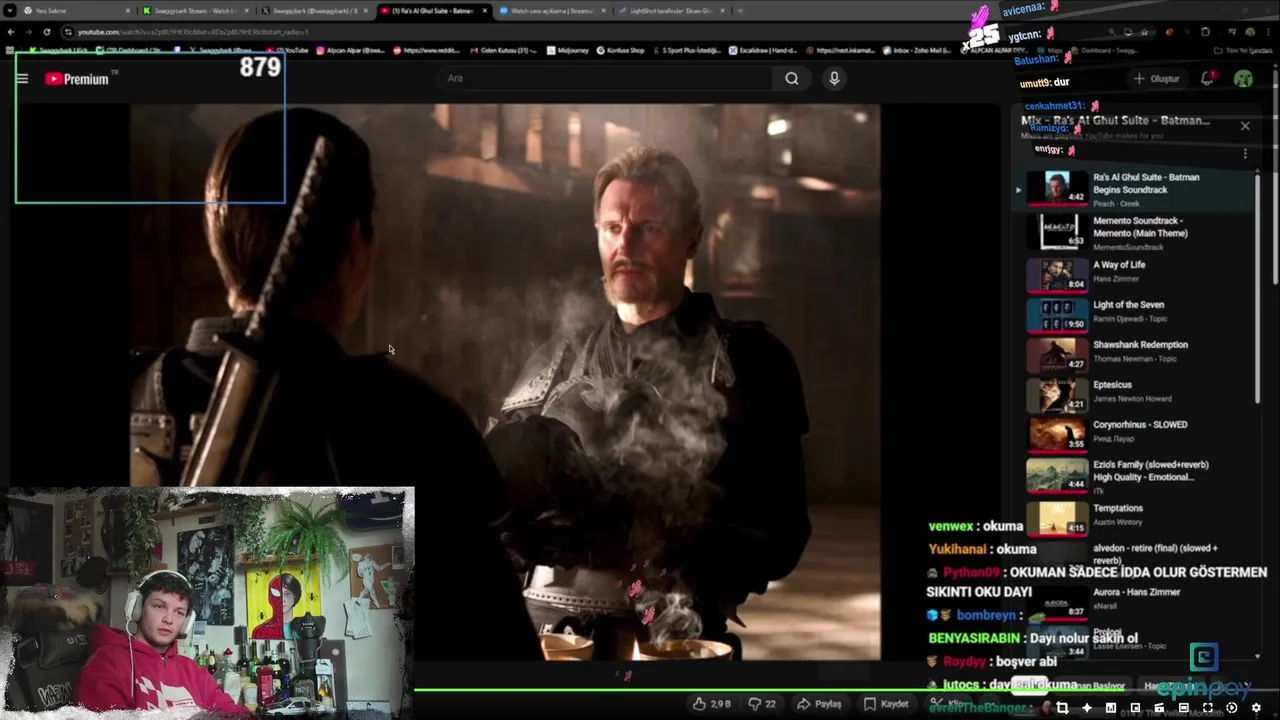Play Memento Soundtrack playlist item
This screenshot has width=1280, height=720.
[1134, 233]
